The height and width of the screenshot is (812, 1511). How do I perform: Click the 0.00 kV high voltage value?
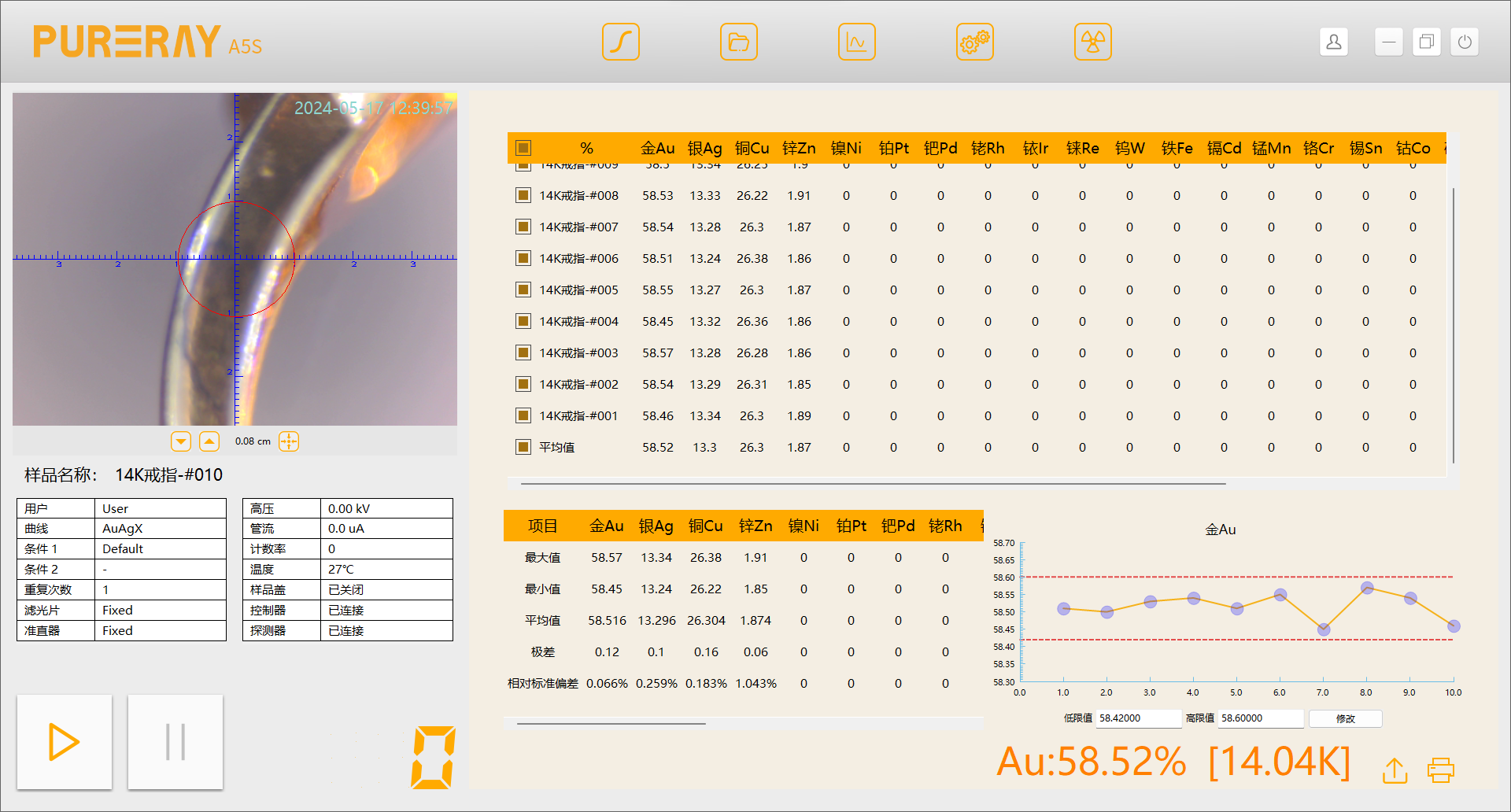pos(386,508)
